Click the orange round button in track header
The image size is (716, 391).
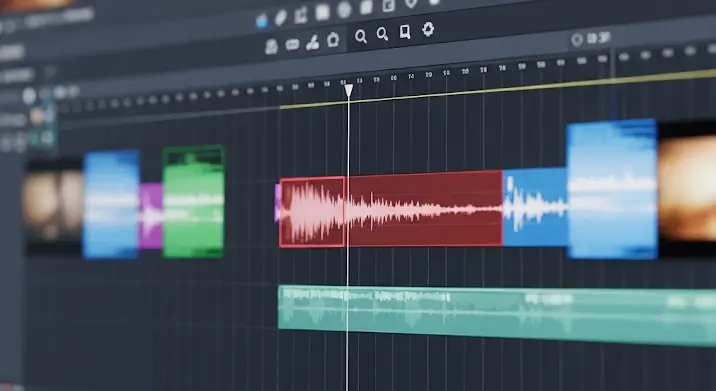37,116
